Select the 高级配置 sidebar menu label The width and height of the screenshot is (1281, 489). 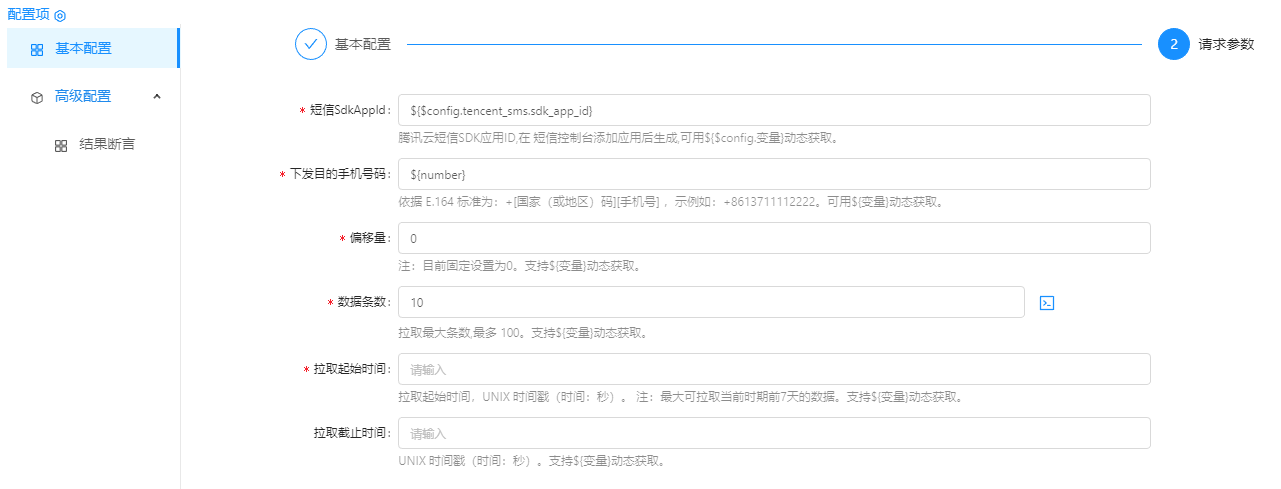click(x=83, y=96)
